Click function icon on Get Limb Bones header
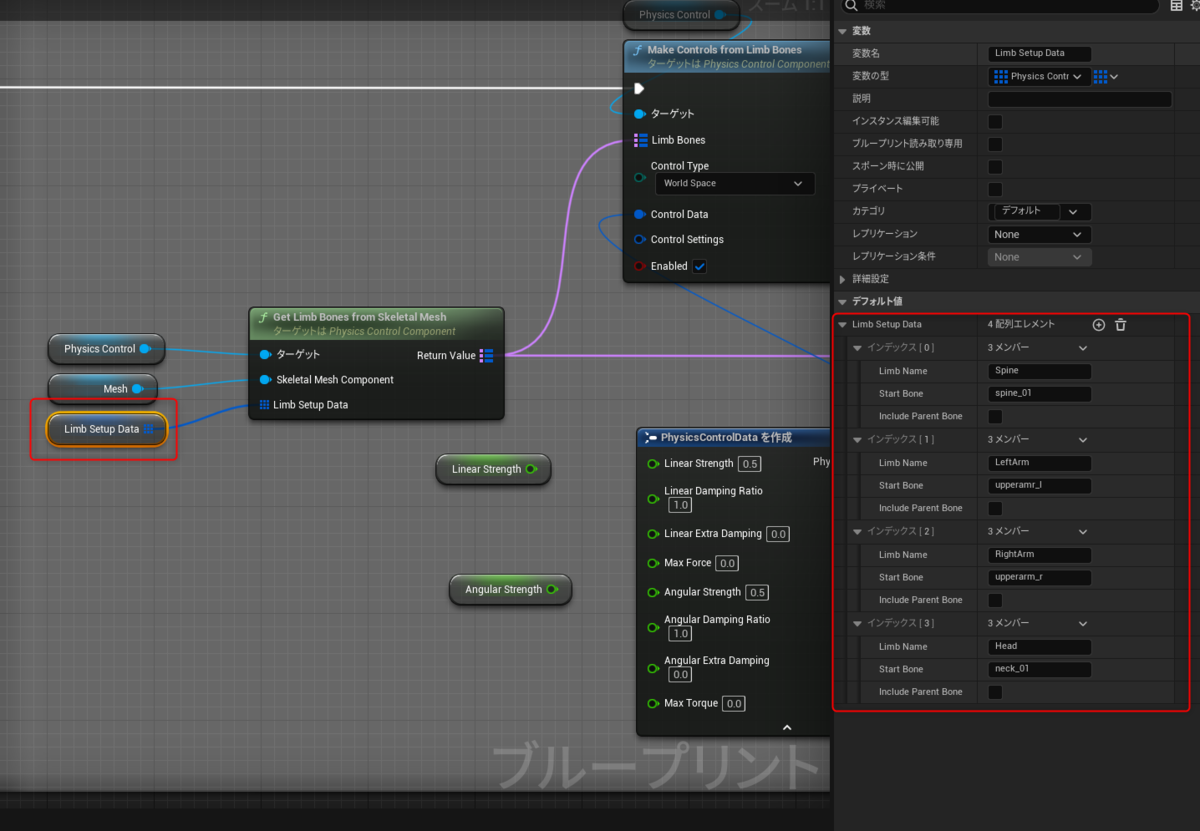 tap(263, 318)
